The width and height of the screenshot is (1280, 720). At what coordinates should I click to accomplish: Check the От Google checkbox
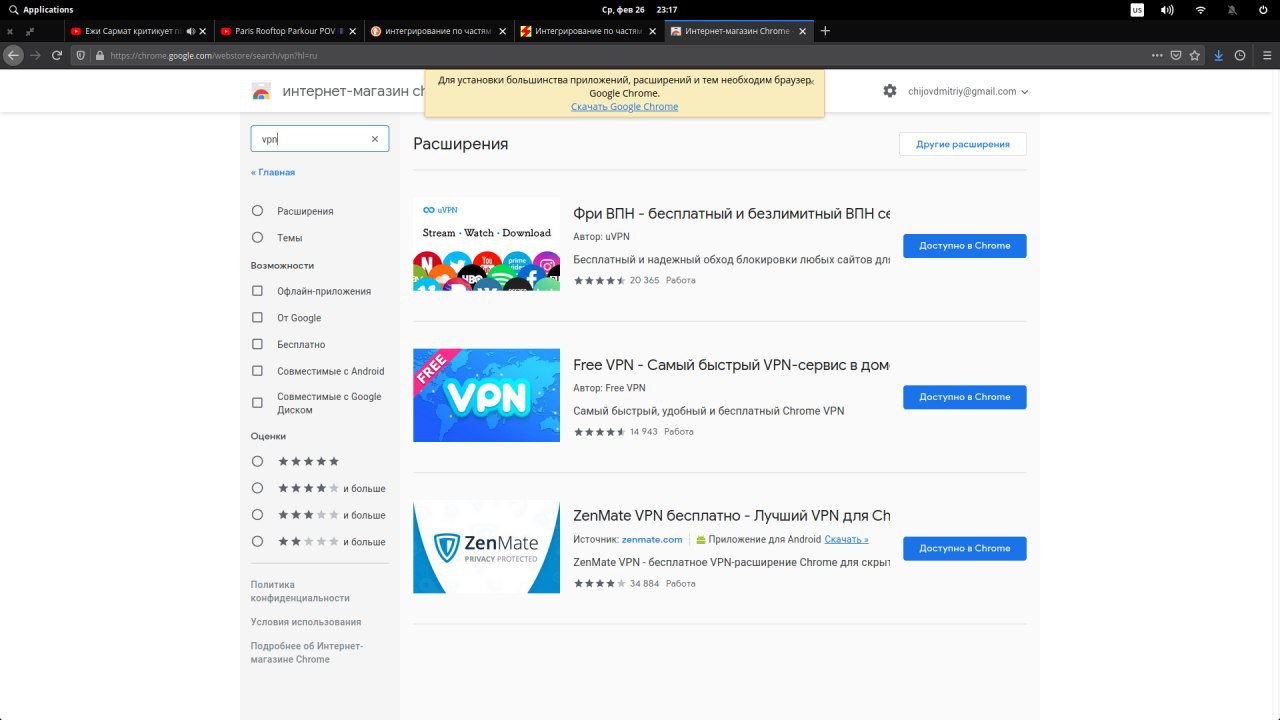click(257, 318)
